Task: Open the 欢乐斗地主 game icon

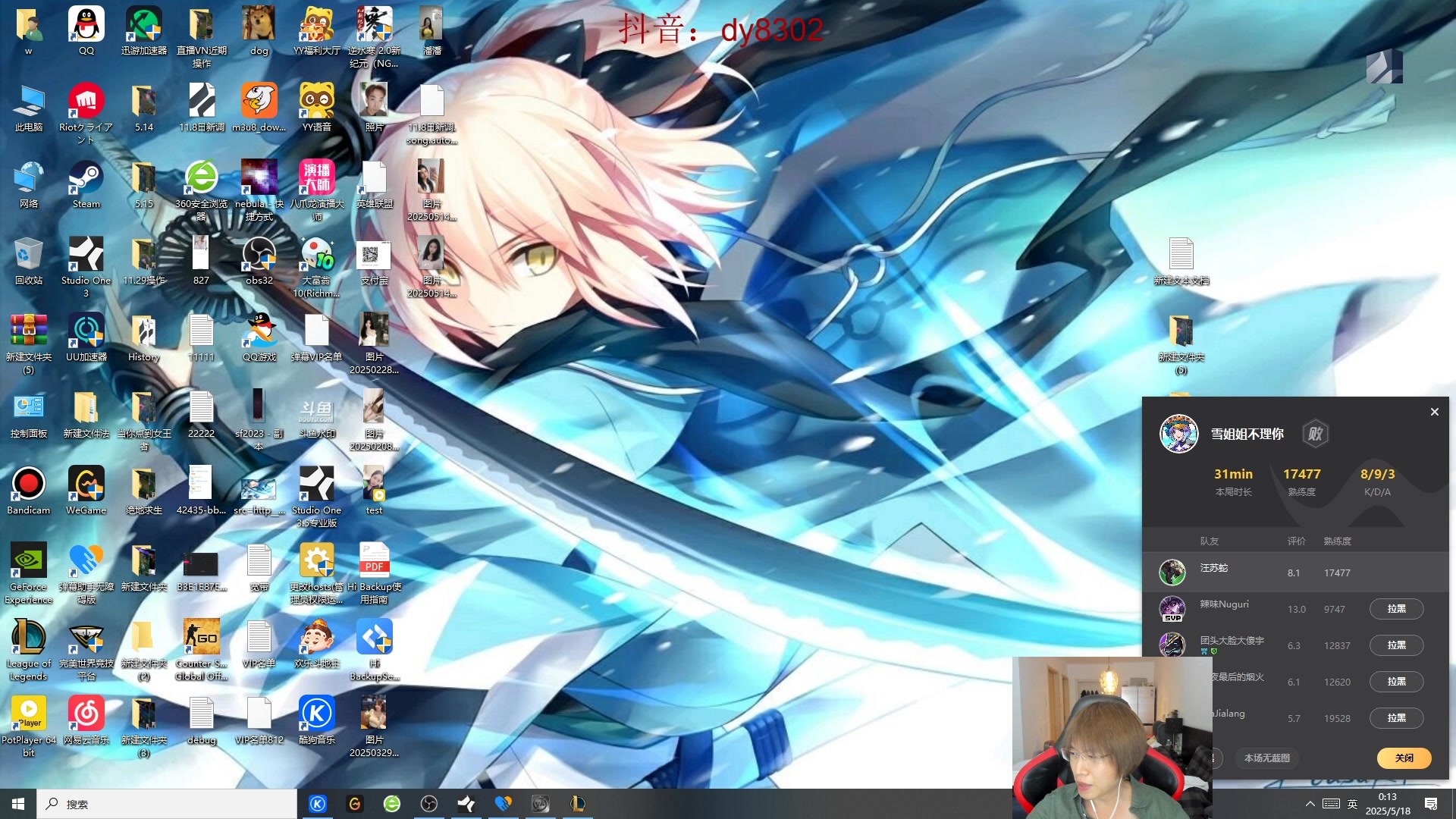Action: (317, 644)
